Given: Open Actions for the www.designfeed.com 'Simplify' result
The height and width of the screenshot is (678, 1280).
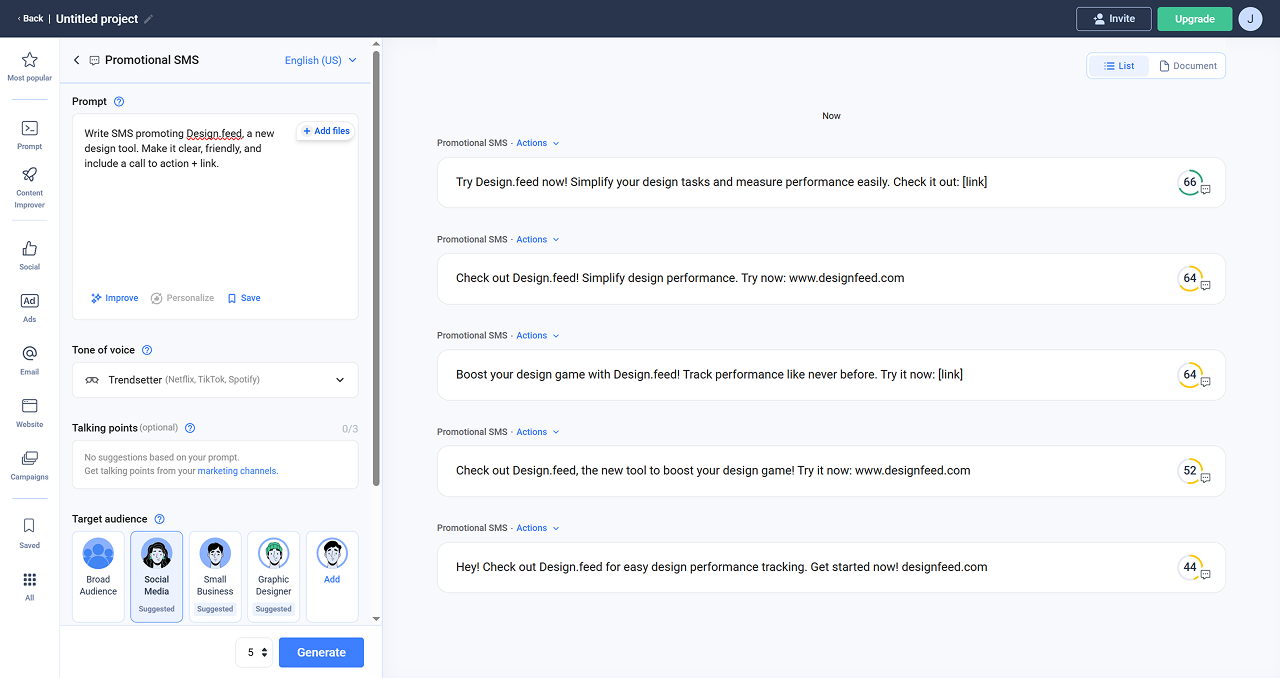Looking at the screenshot, I should pyautogui.click(x=537, y=240).
